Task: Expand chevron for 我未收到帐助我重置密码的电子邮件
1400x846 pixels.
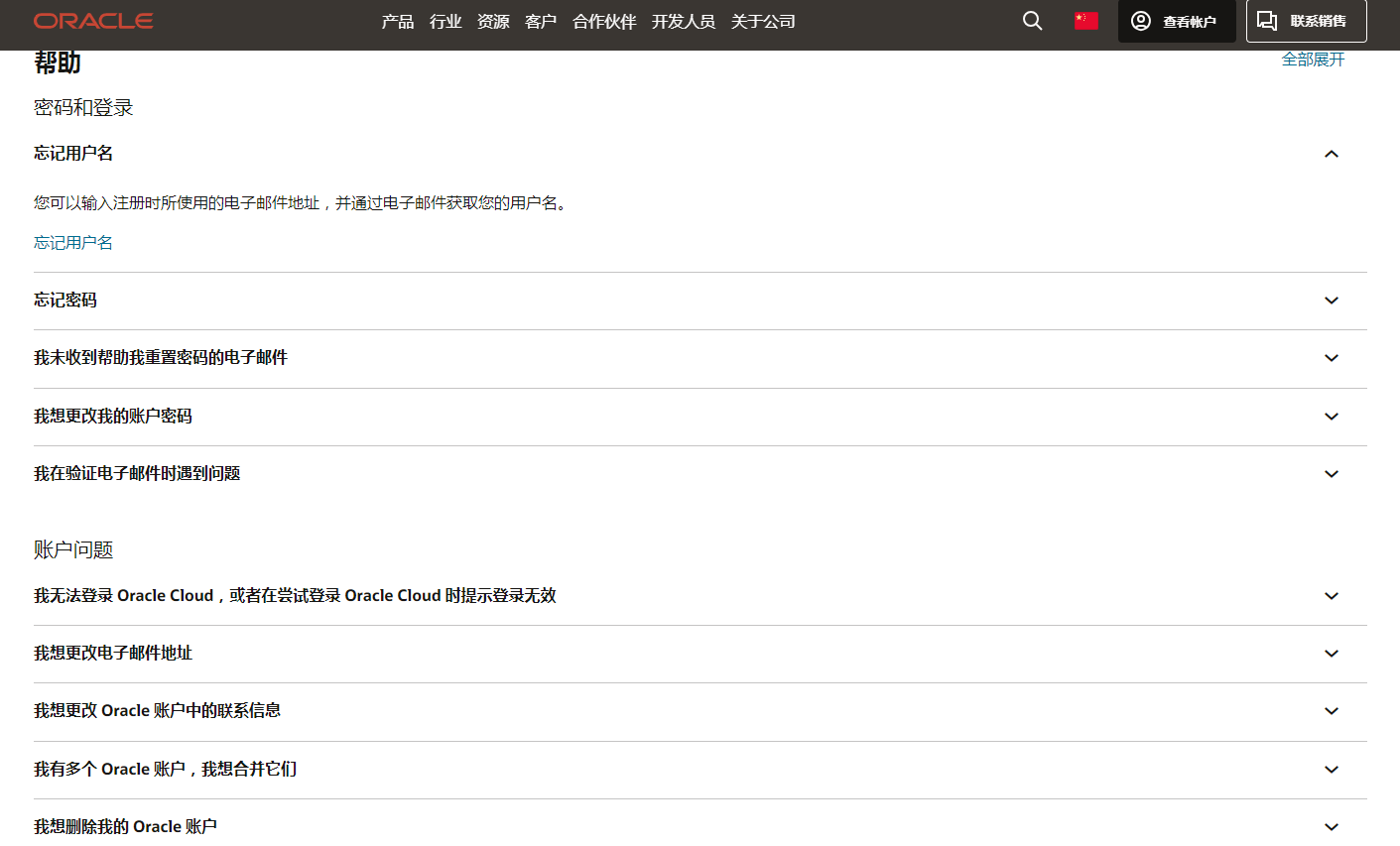Action: 1332,358
